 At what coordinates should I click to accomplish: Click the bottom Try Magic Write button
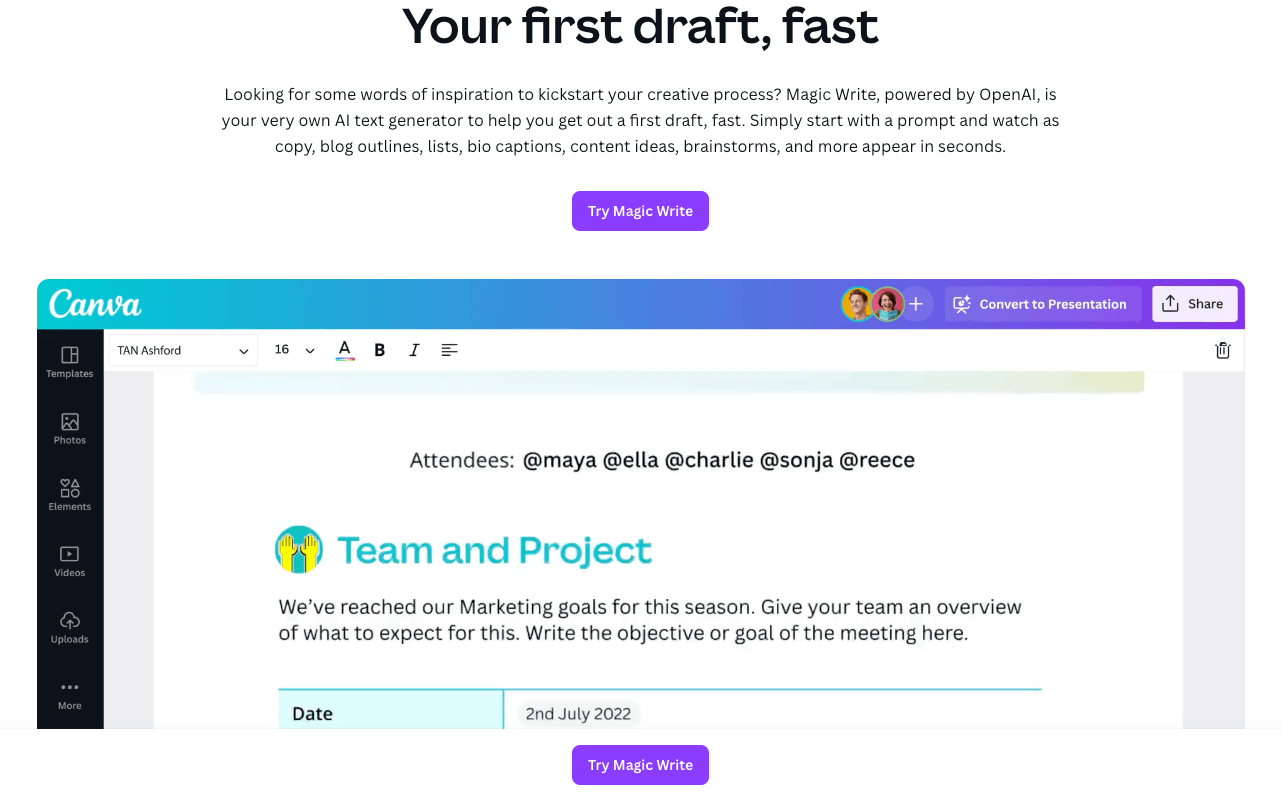pyautogui.click(x=640, y=765)
